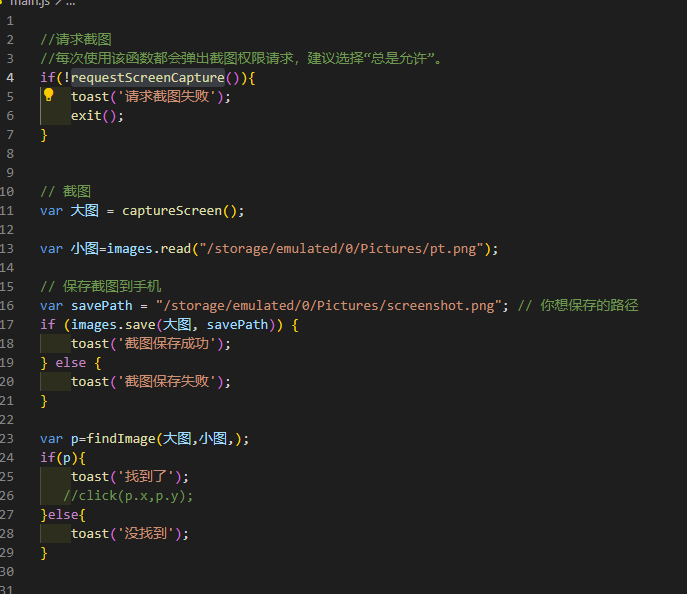
Task: Click toast('截图保存成功') text
Action: (x=151, y=343)
